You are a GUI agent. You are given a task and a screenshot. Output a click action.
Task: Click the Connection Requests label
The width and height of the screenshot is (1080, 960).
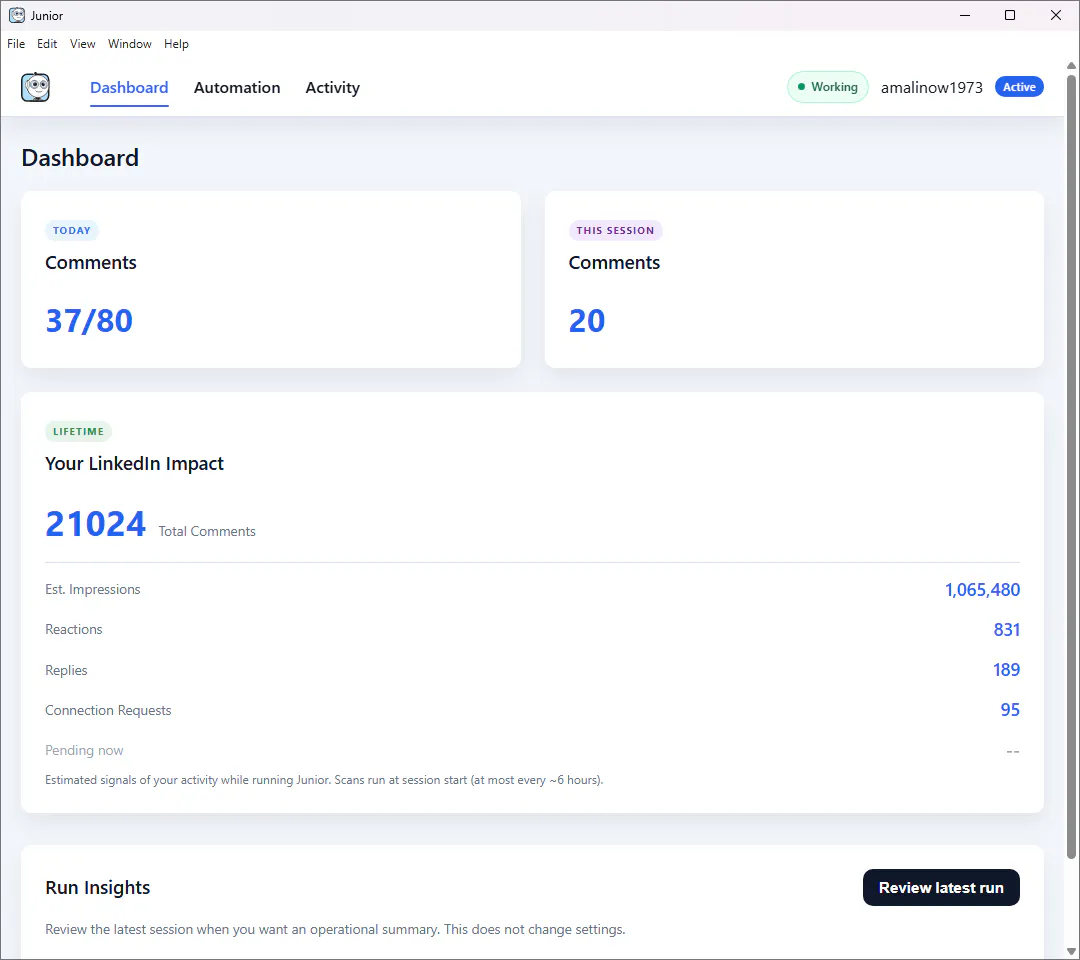tap(108, 710)
